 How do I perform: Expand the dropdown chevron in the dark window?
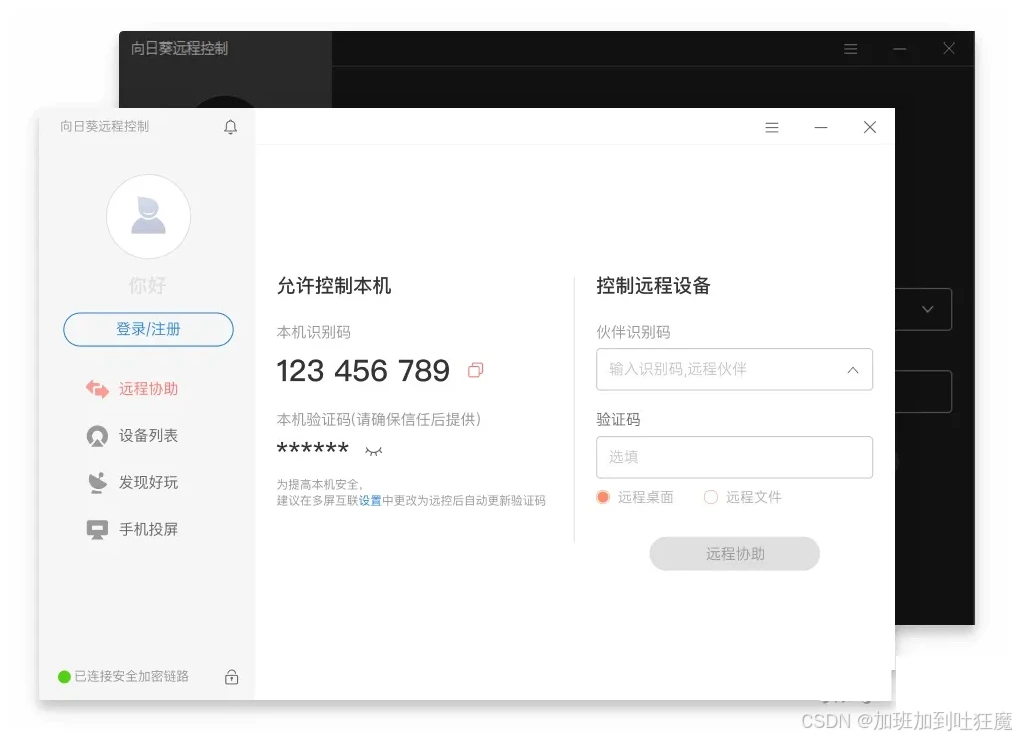coord(928,309)
